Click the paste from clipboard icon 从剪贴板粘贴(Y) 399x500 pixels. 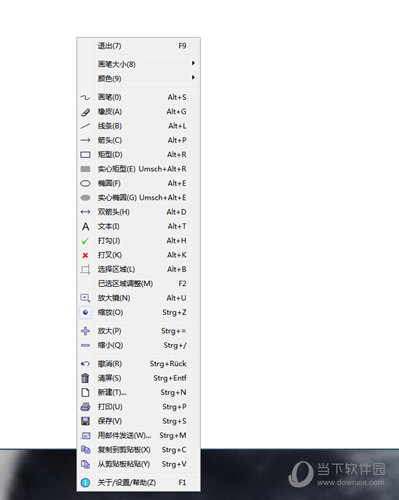coord(86,464)
